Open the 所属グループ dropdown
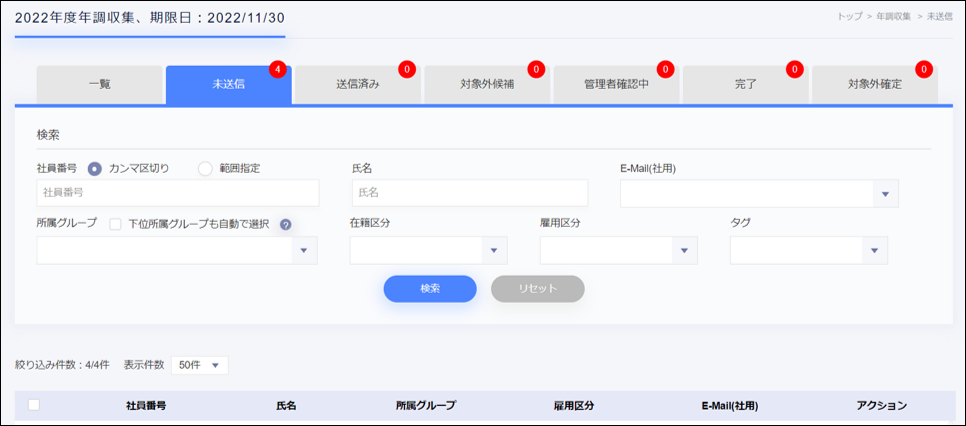Screen dimensions: 966x426 coord(304,251)
